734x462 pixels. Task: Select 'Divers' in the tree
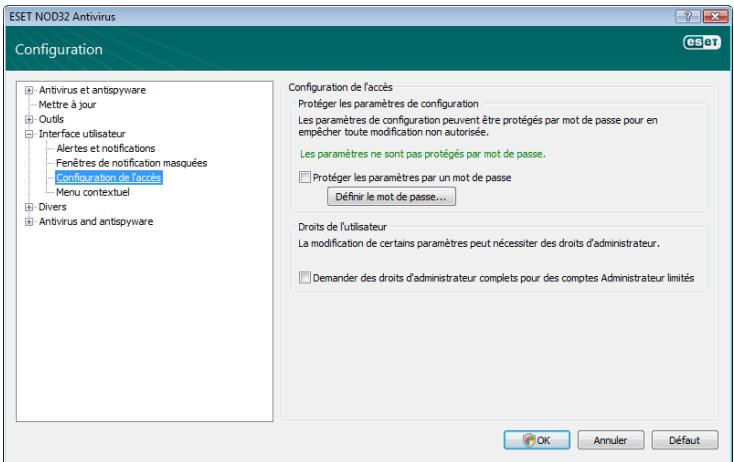[x=52, y=206]
